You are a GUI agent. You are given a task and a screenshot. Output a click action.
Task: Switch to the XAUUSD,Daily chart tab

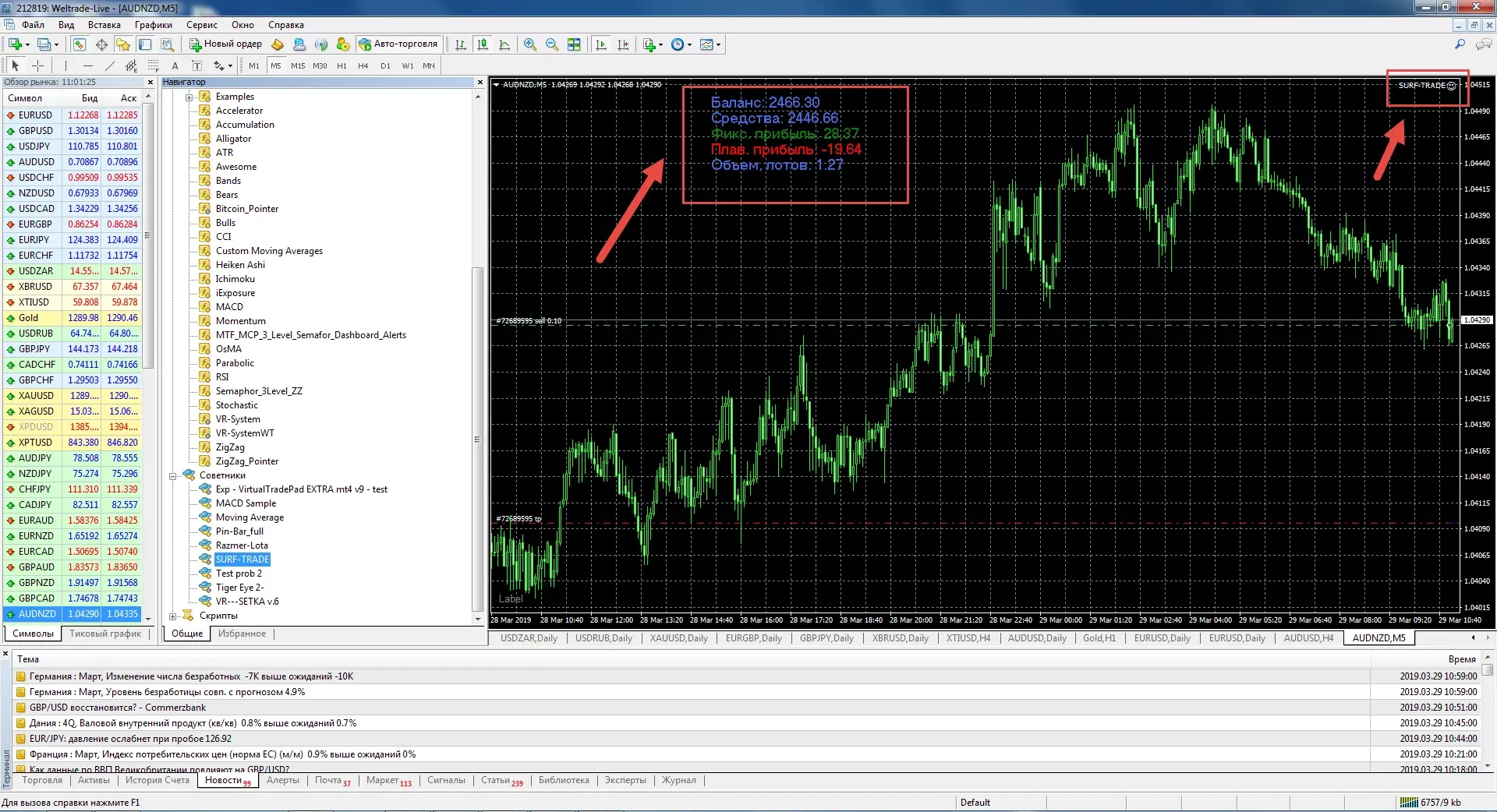click(x=679, y=638)
